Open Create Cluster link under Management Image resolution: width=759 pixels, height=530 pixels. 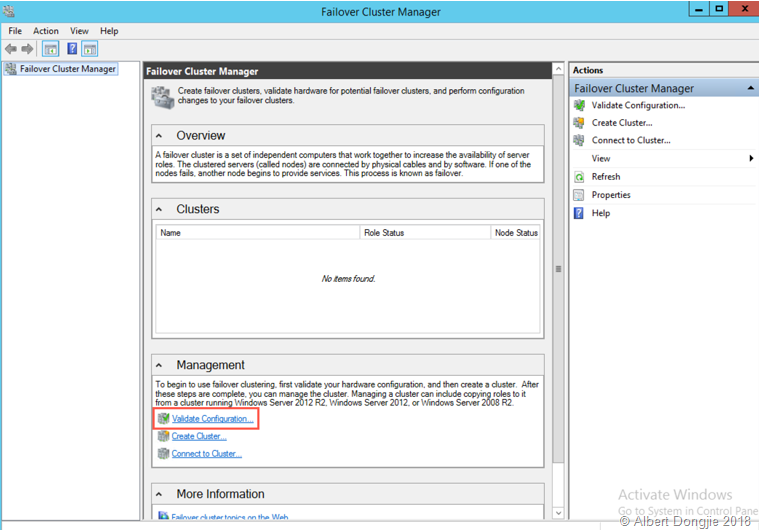tap(199, 436)
